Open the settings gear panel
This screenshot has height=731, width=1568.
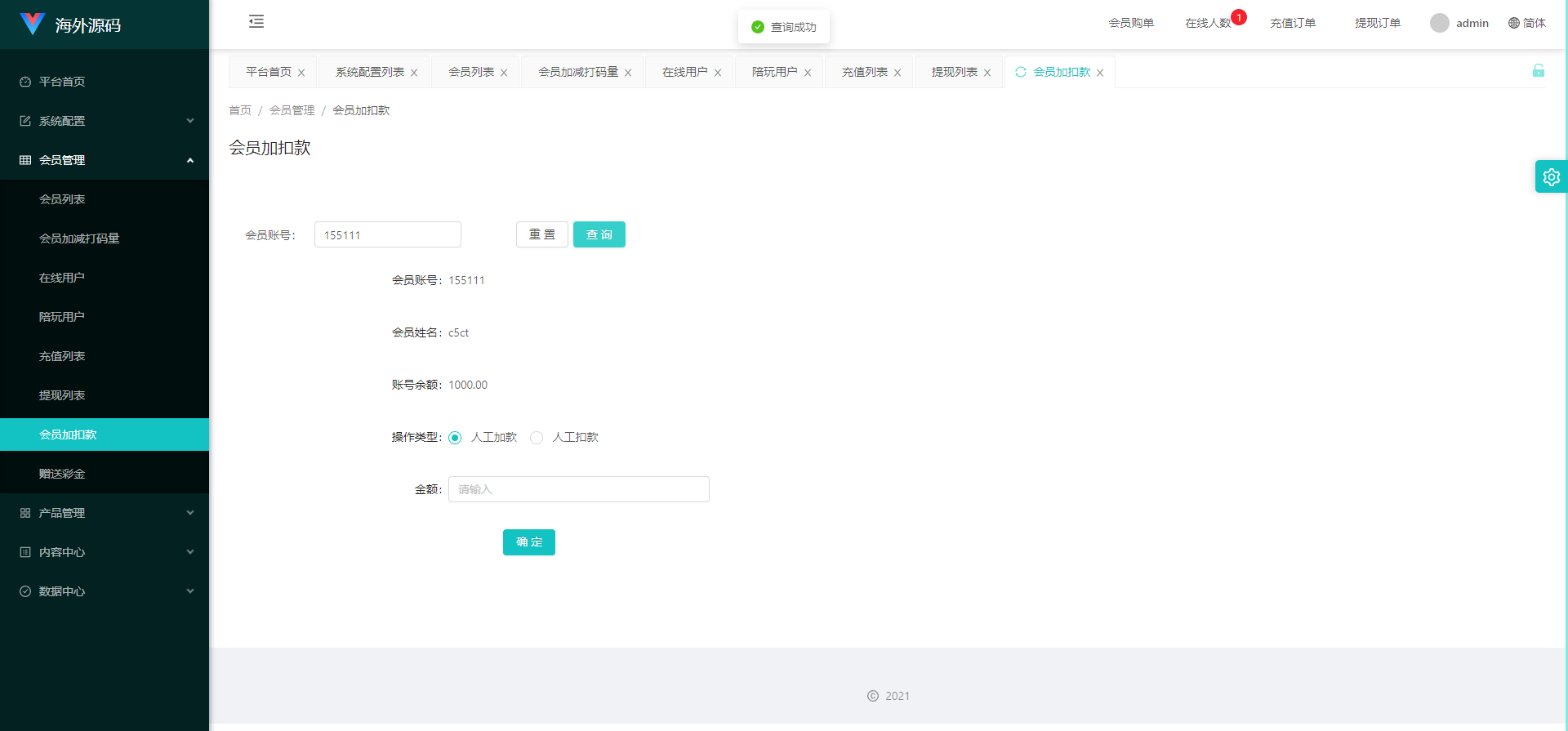tap(1551, 176)
